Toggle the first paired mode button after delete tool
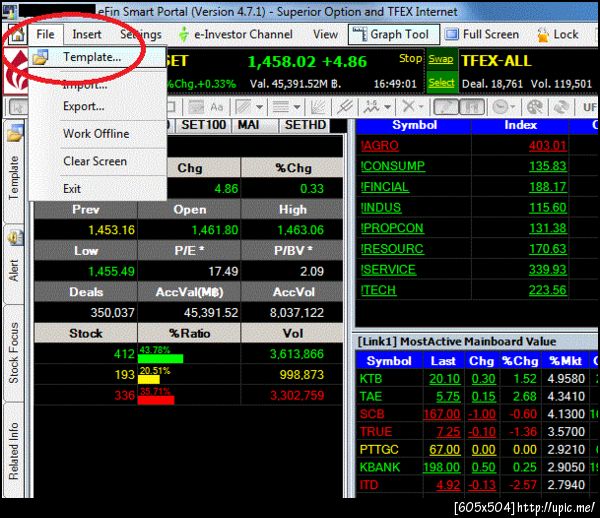The image size is (600, 518). click(446, 107)
